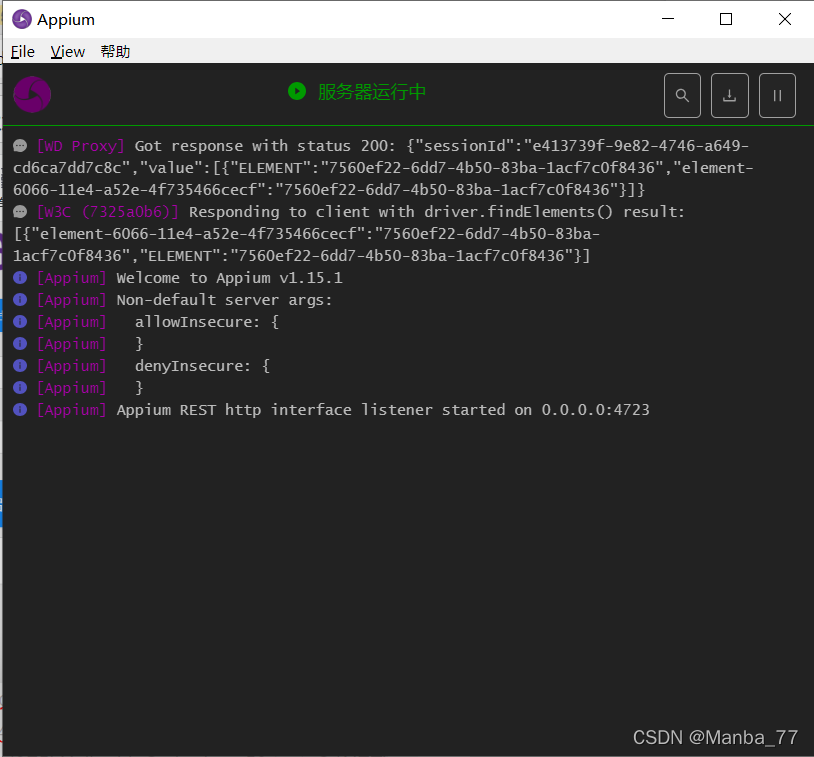Open the log search tool

[682, 96]
